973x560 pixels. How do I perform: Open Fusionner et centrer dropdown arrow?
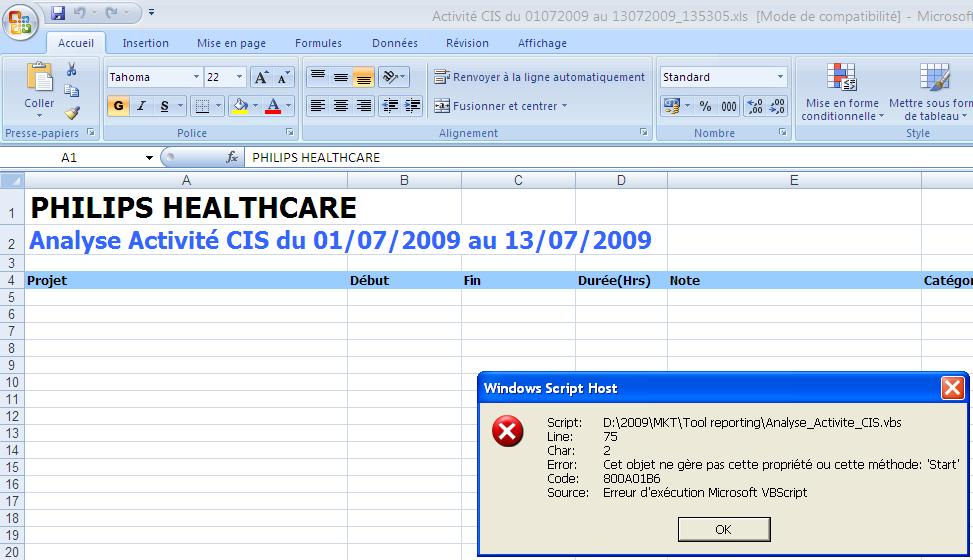565,106
